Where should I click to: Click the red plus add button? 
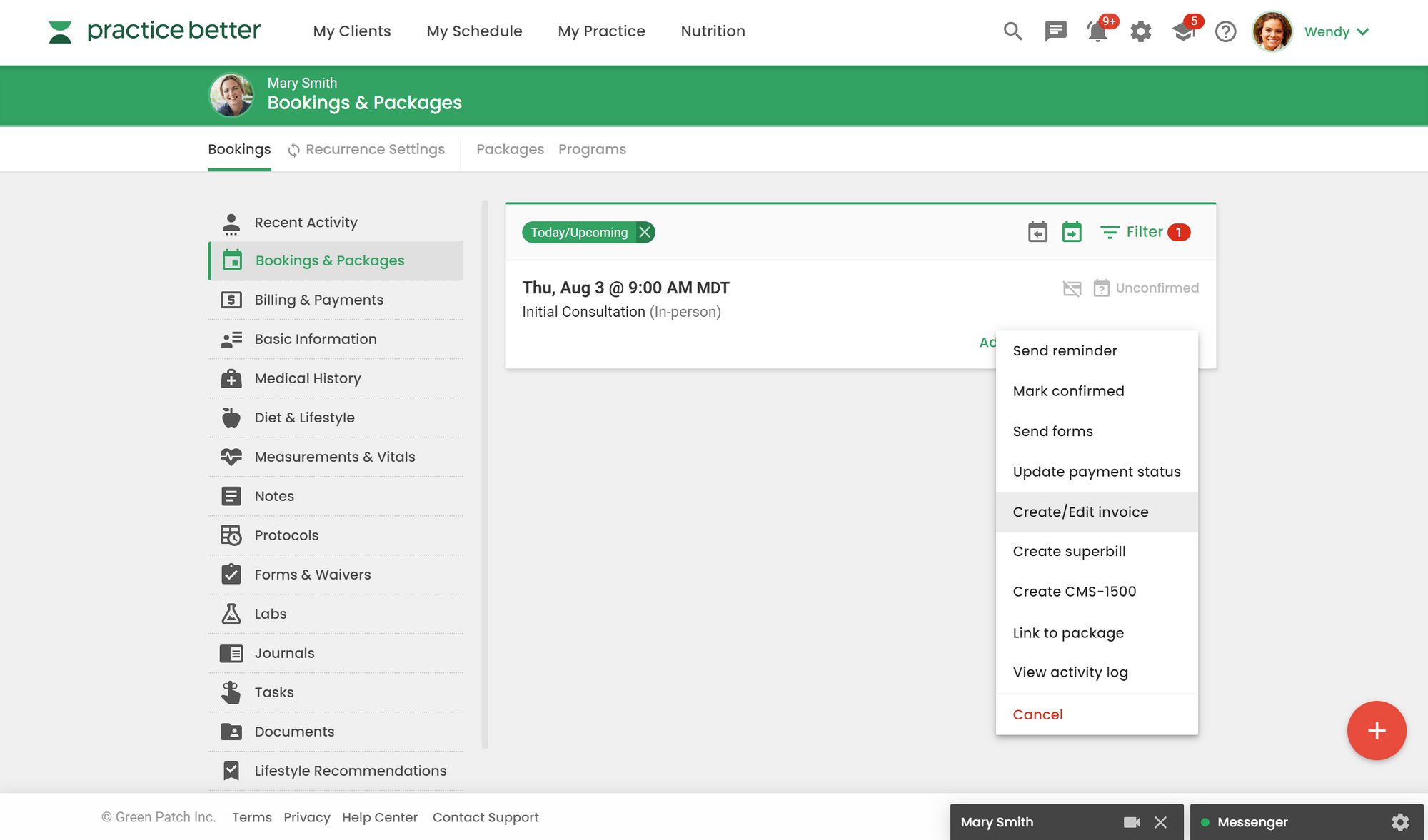coord(1377,730)
